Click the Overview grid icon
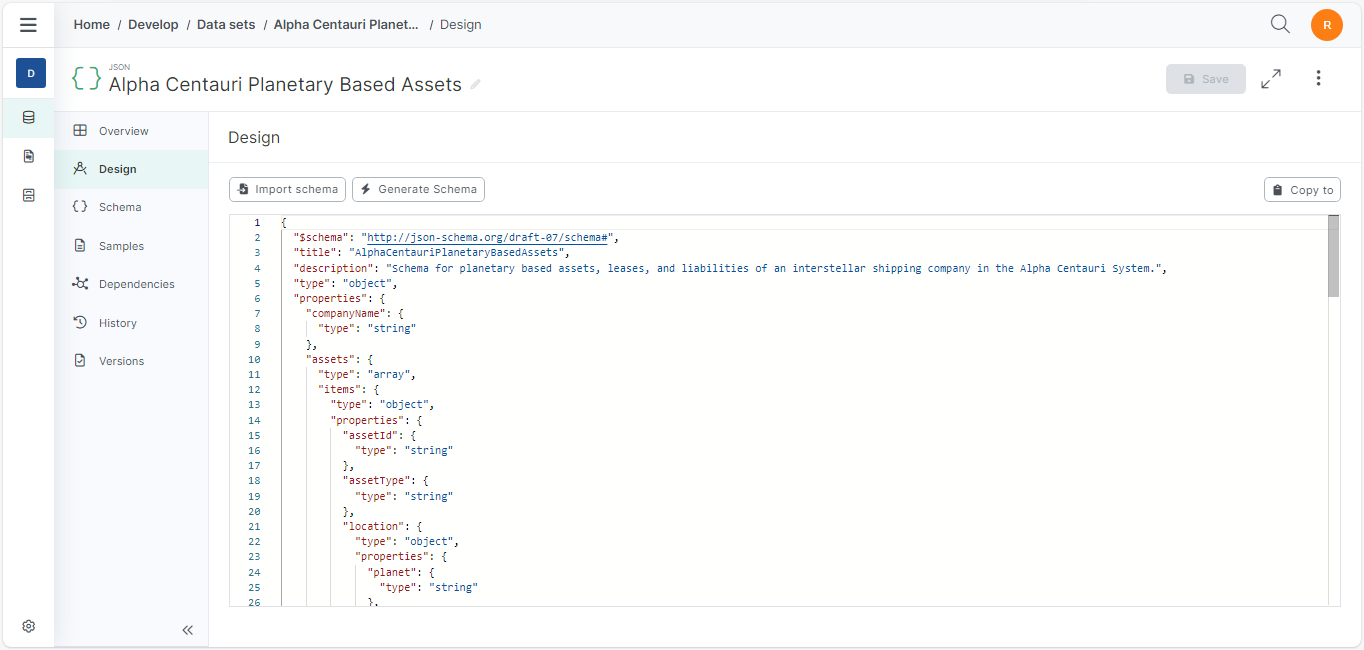This screenshot has height=650, width=1364. click(80, 130)
